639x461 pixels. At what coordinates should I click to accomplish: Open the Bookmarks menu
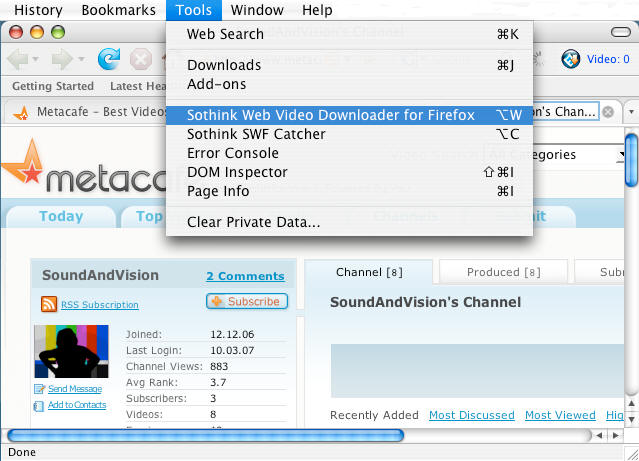pyautogui.click(x=119, y=10)
